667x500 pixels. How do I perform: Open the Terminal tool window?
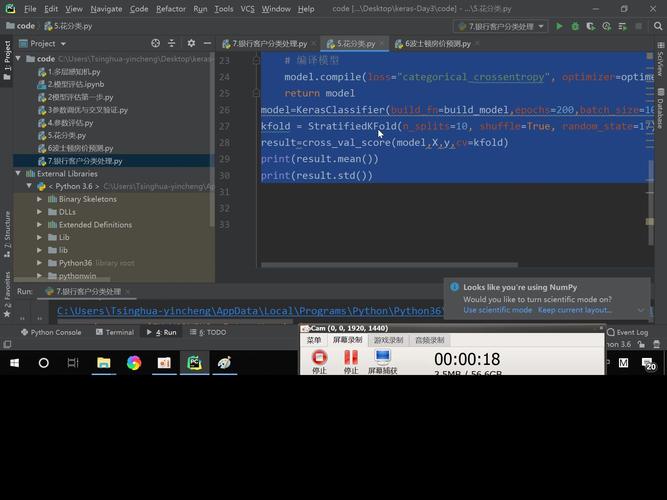pos(115,332)
